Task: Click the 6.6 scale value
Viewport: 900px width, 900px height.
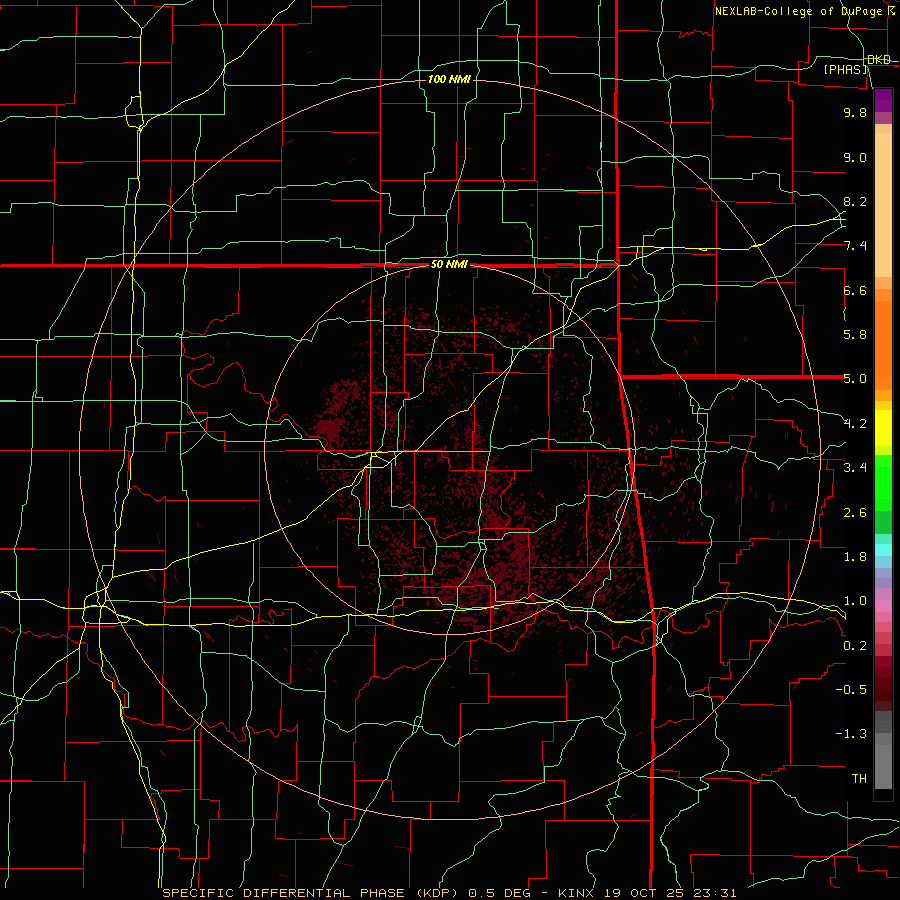Action: 855,290
